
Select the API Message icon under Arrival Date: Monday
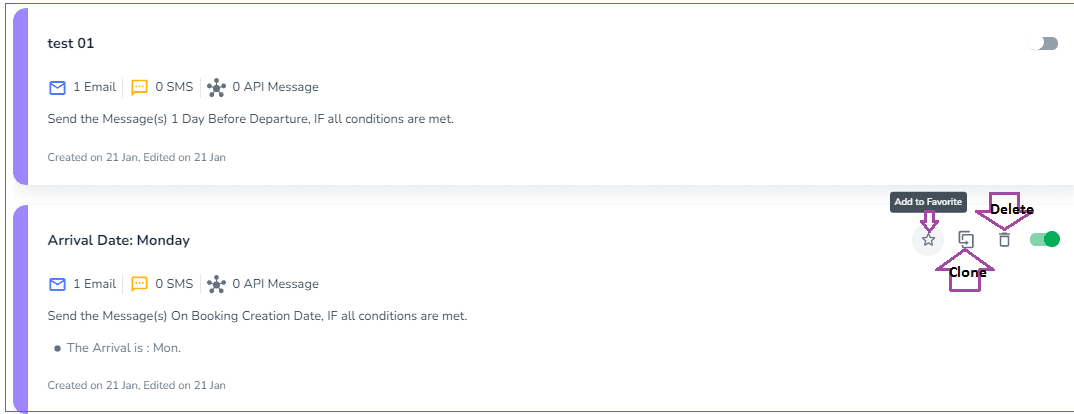coord(216,284)
